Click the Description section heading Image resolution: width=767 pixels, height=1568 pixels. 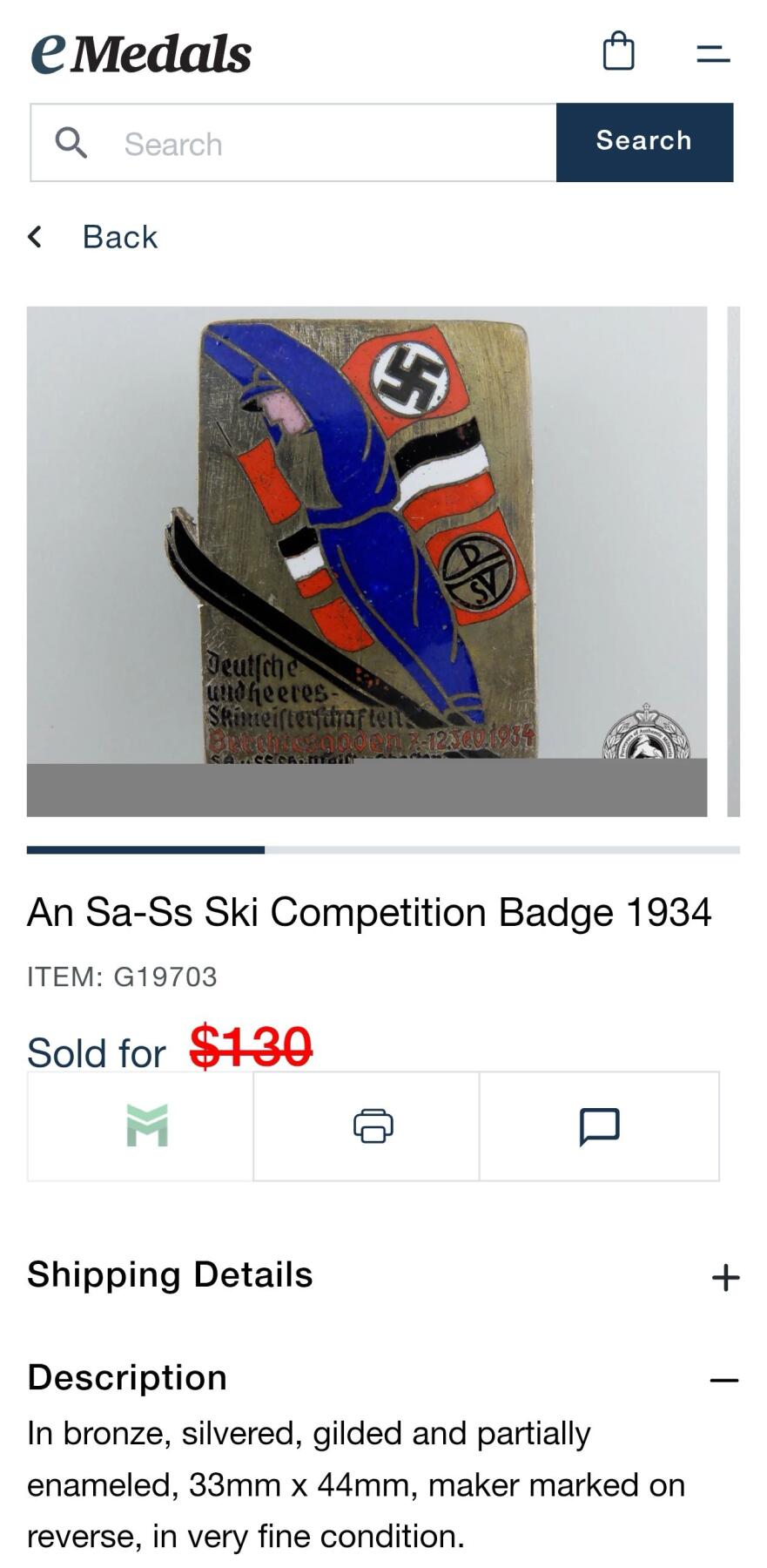(x=127, y=1376)
